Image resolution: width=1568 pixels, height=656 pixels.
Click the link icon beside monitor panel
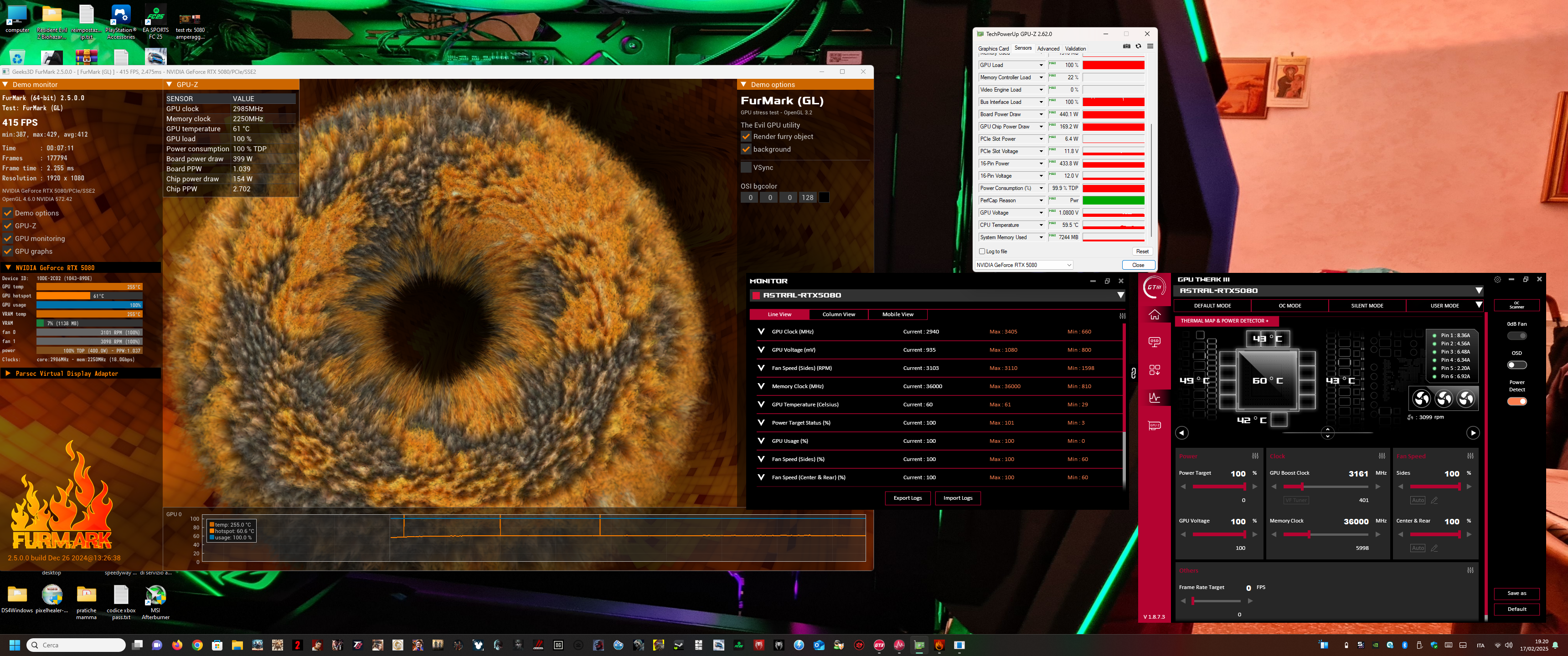coord(1133,373)
